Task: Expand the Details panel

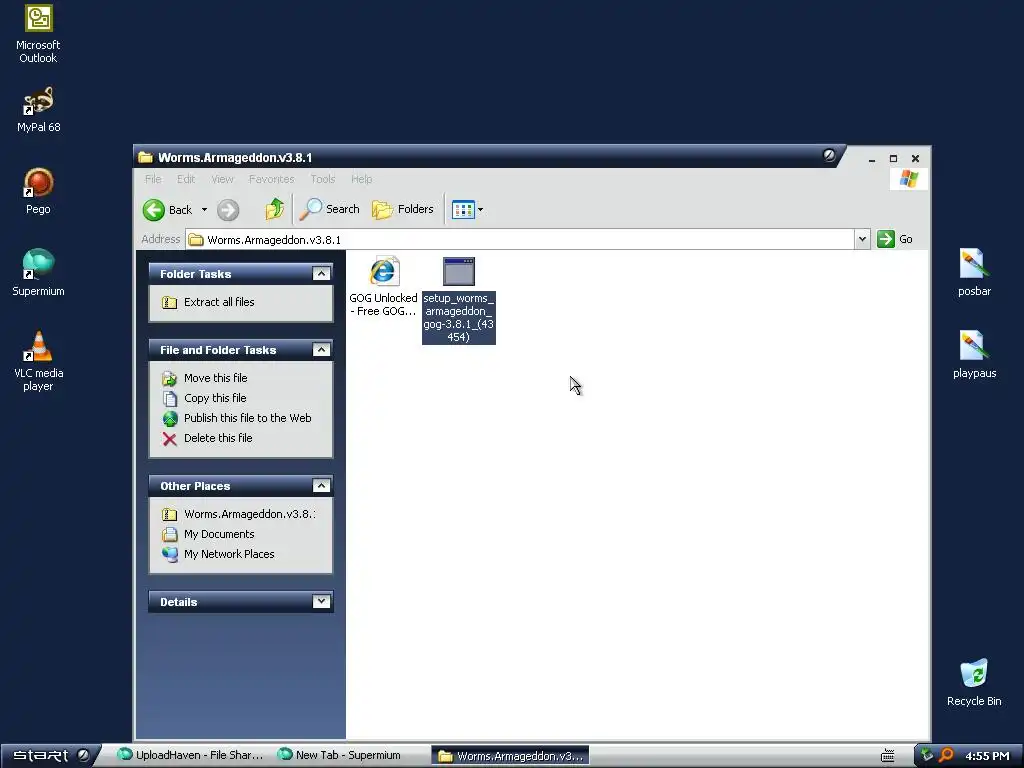Action: (321, 601)
